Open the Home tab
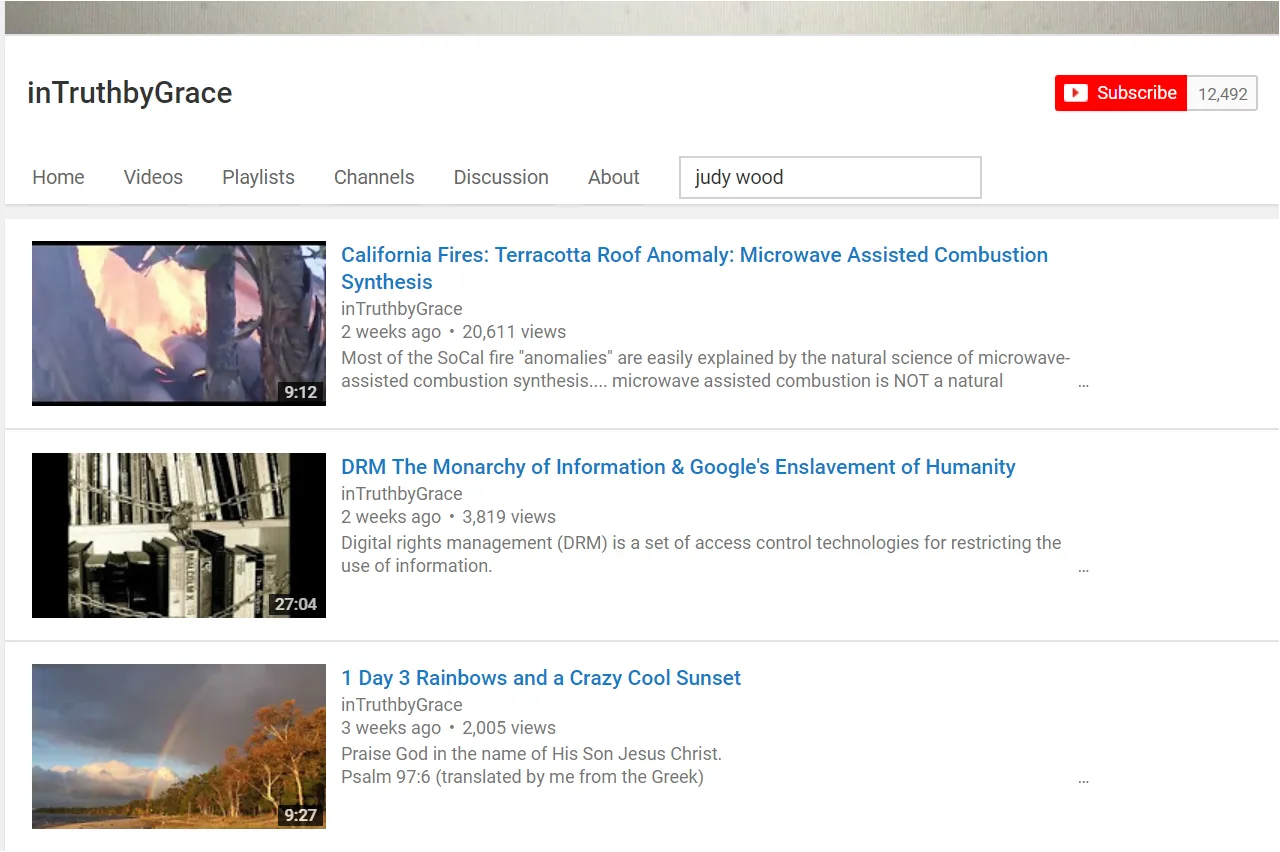The width and height of the screenshot is (1280, 852). click(58, 177)
